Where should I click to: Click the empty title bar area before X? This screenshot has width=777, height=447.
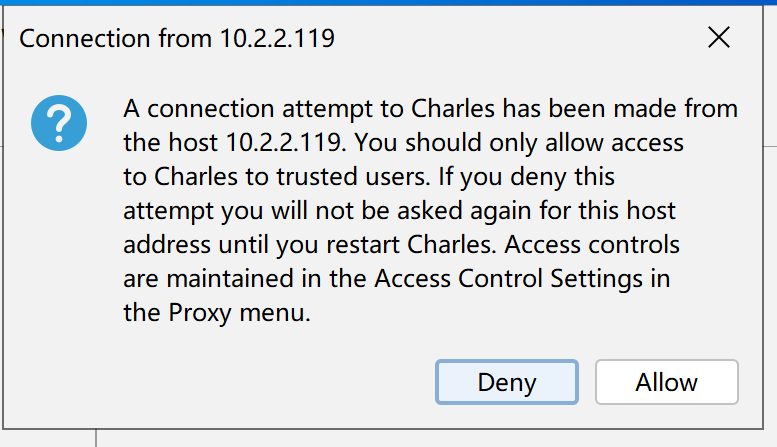[x=515, y=38]
